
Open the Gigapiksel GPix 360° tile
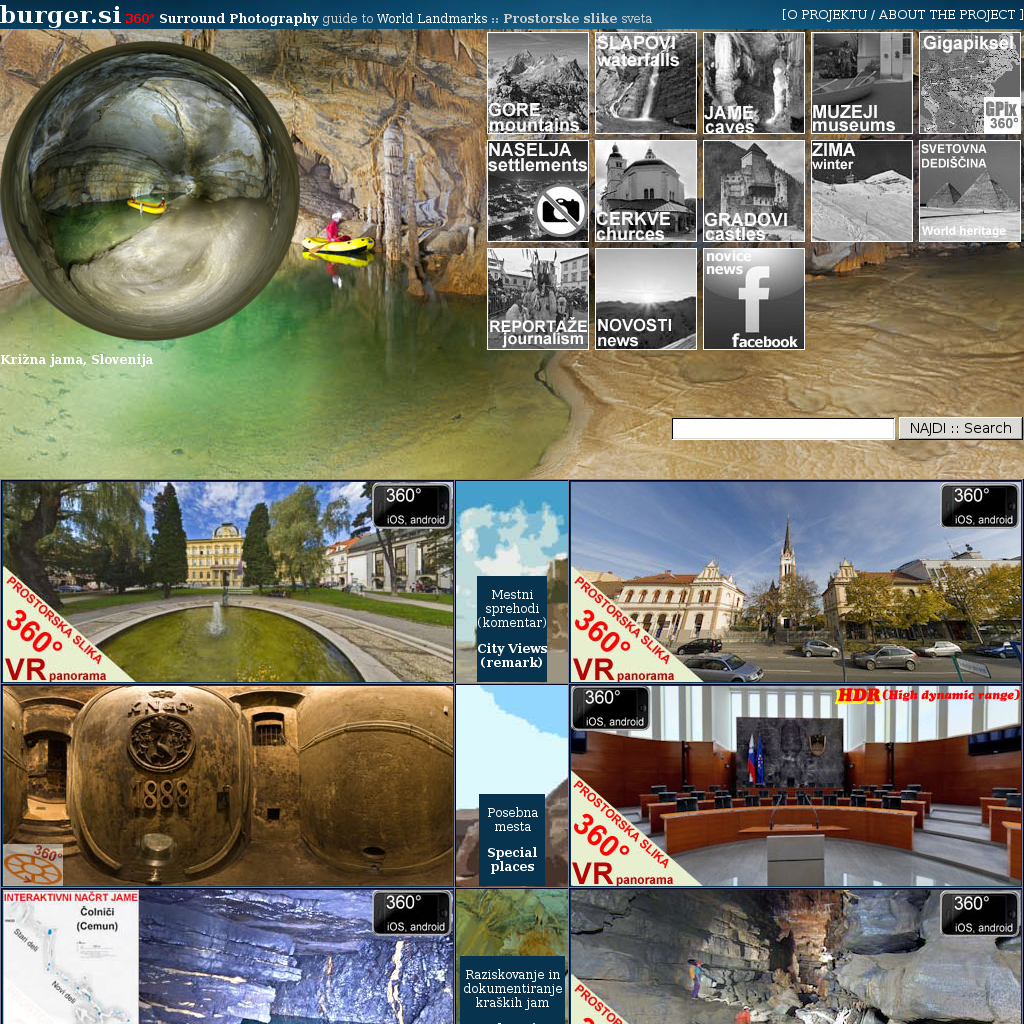(970, 83)
